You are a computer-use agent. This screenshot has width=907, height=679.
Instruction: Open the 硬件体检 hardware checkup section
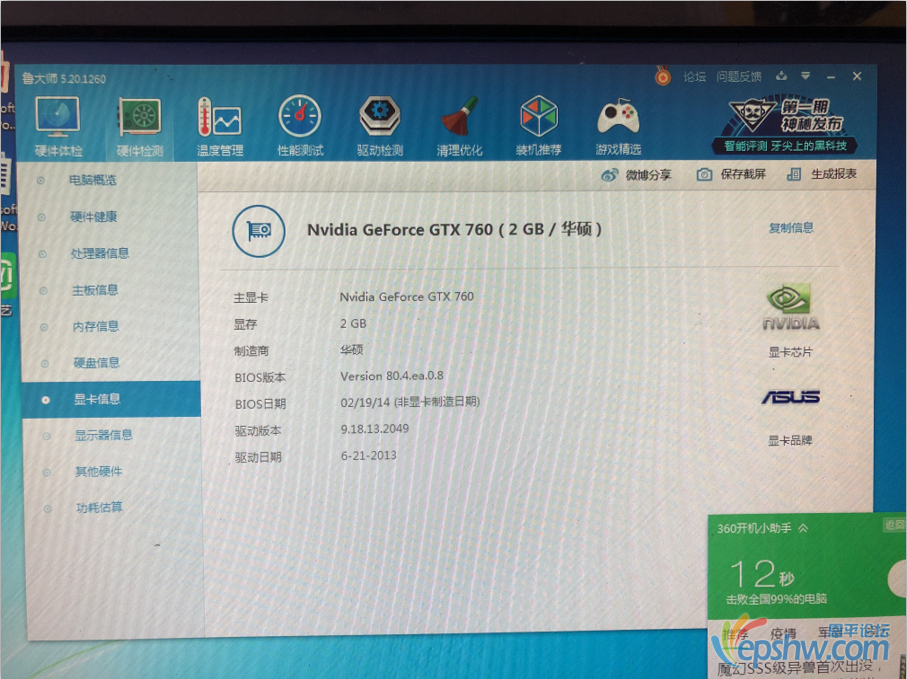[x=58, y=127]
